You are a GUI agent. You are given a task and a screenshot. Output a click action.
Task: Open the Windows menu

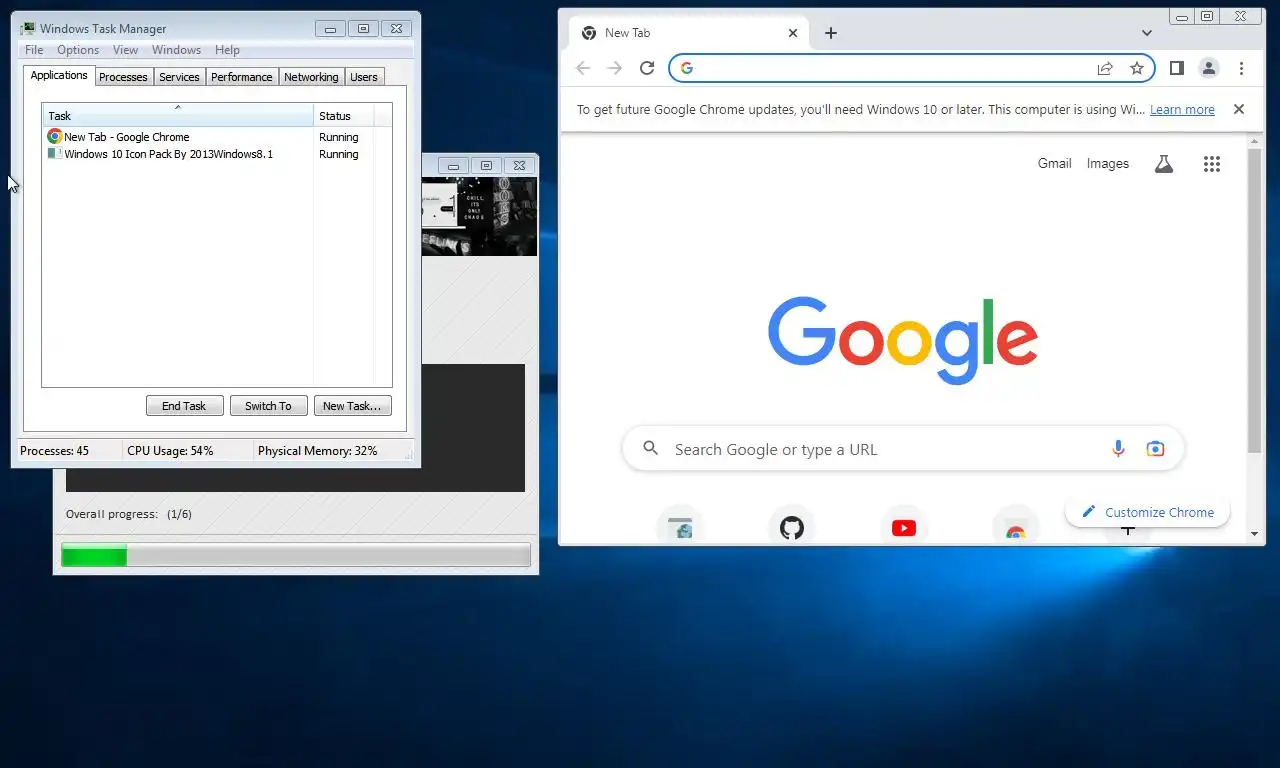coord(176,50)
